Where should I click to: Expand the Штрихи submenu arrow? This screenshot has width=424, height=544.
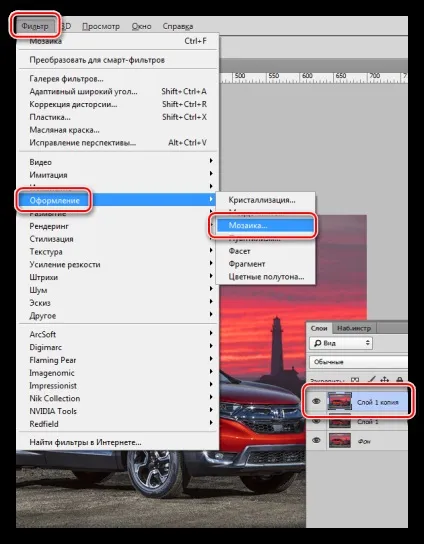pos(211,276)
